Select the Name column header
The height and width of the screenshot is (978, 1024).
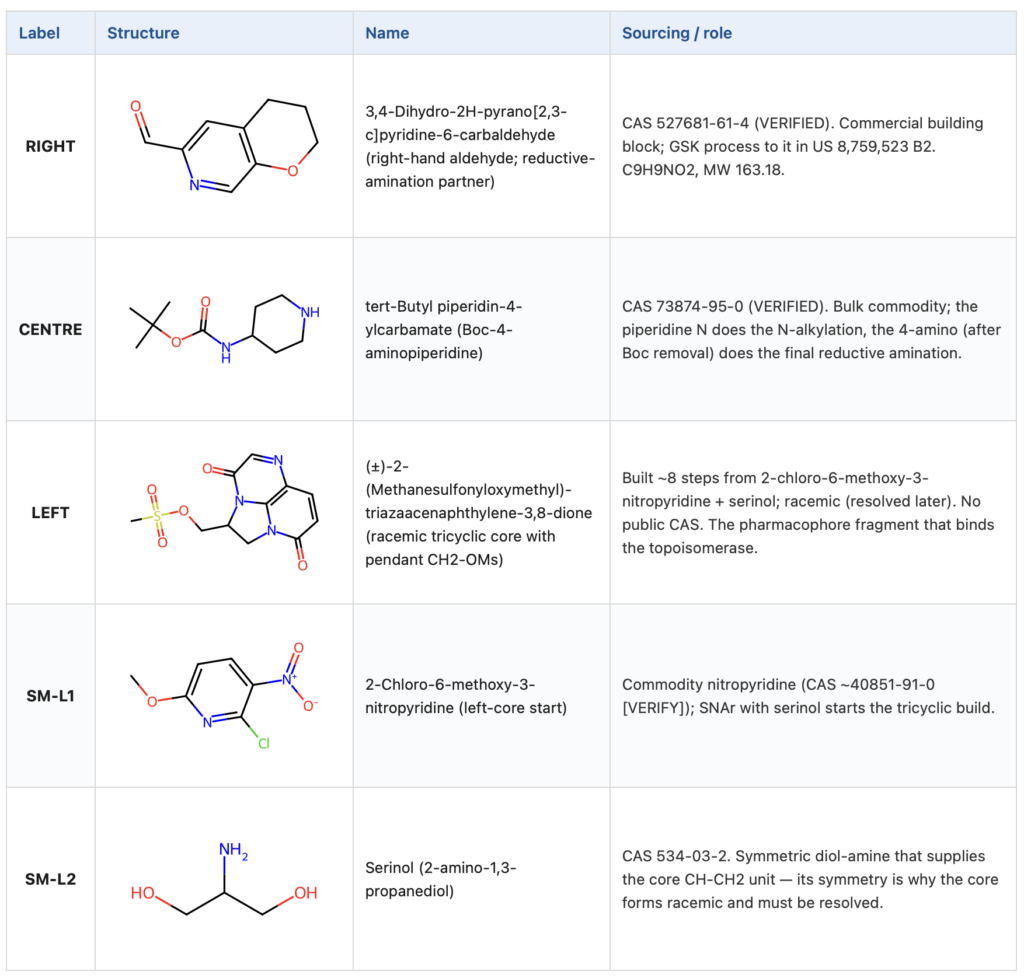387,33
